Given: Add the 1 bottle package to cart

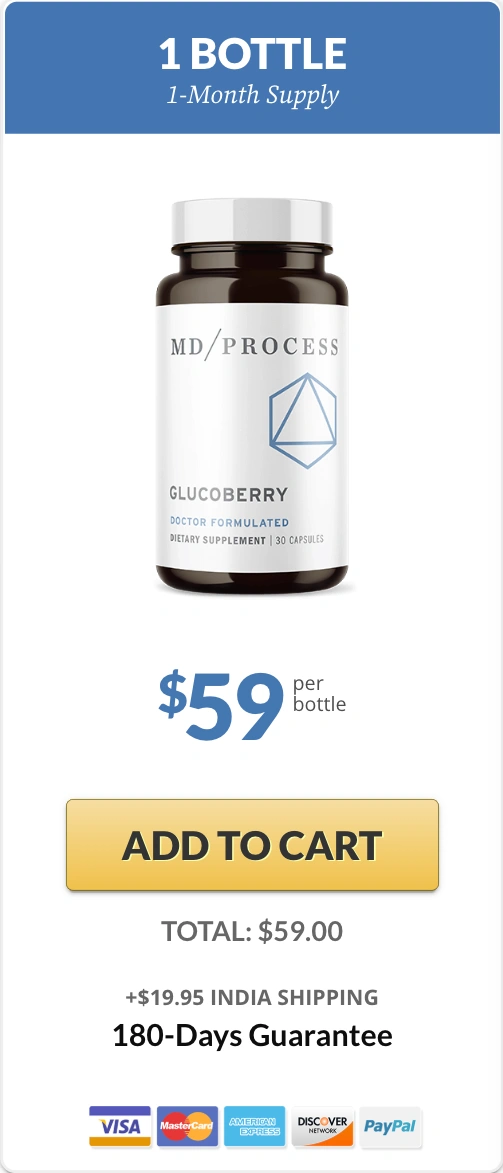Looking at the screenshot, I should tap(252, 845).
